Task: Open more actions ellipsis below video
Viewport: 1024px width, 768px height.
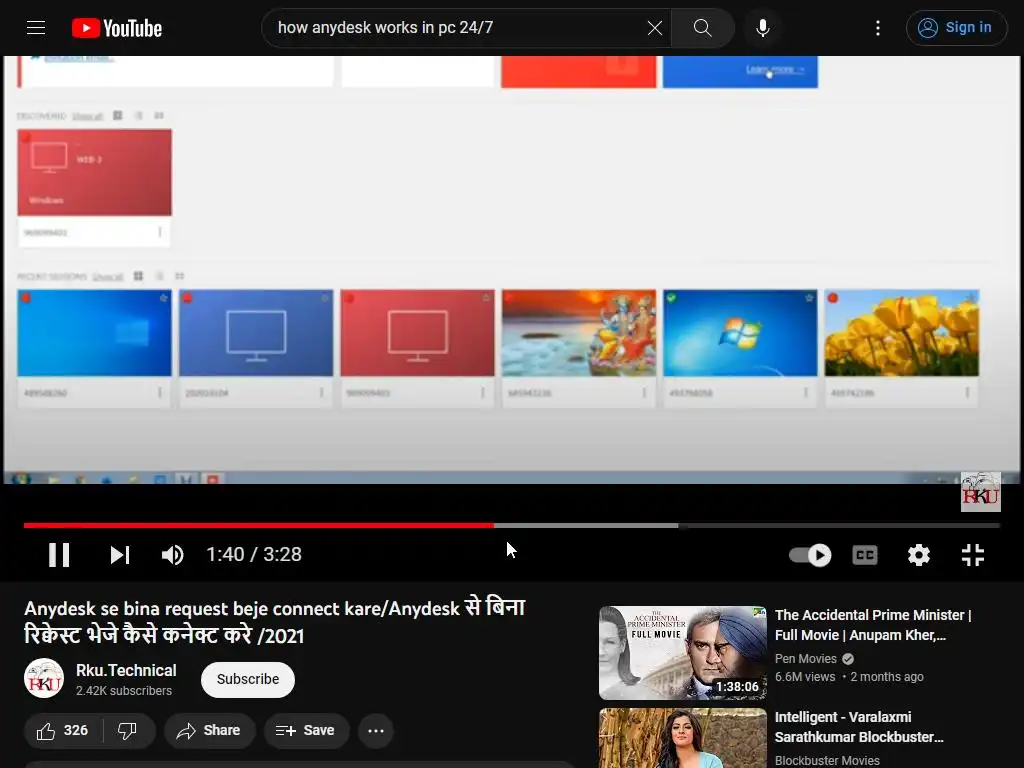Action: [376, 731]
